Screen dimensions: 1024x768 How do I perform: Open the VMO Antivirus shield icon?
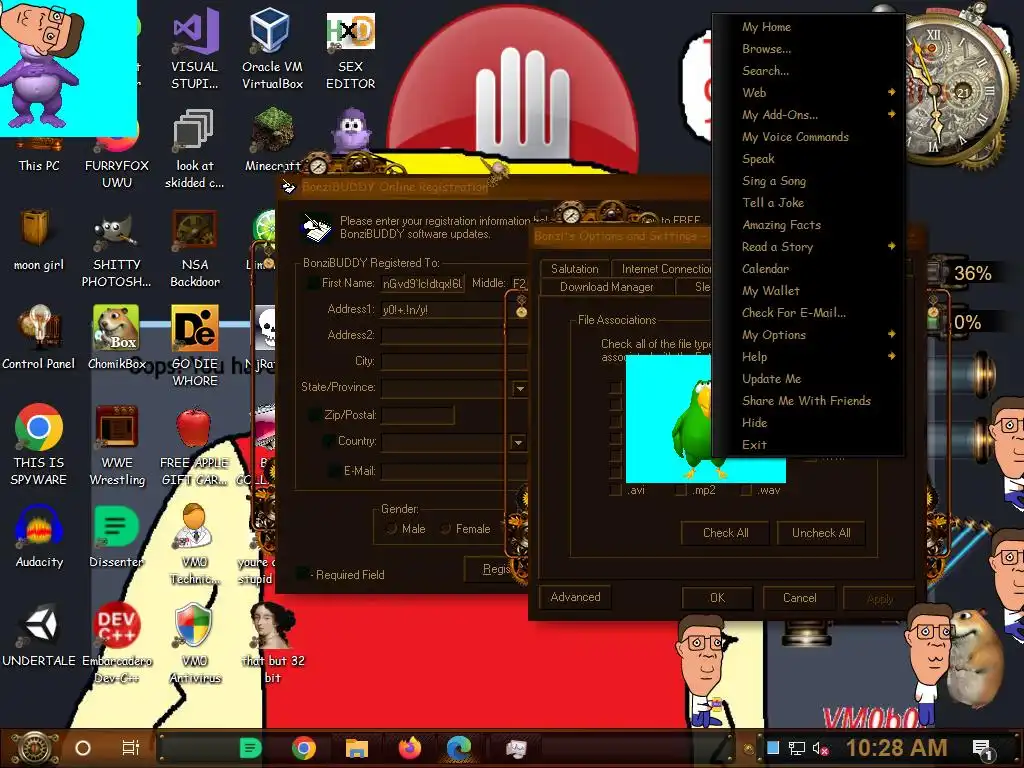coord(195,643)
